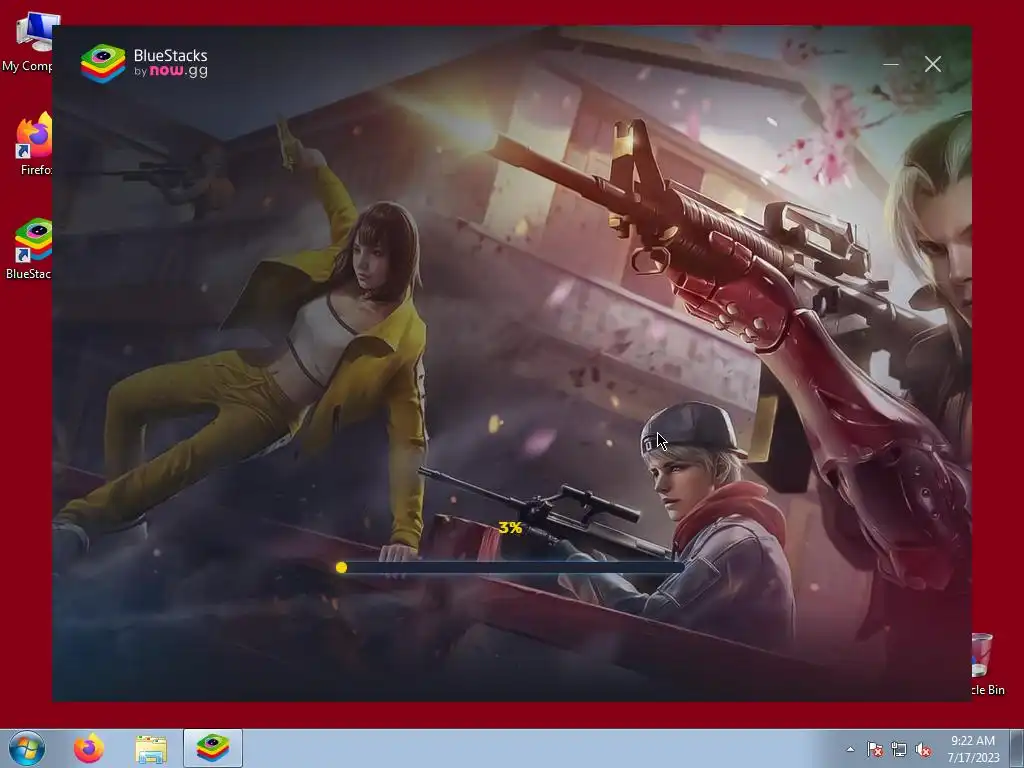Click the 3% loading percentage text
The height and width of the screenshot is (768, 1024).
pyautogui.click(x=510, y=528)
